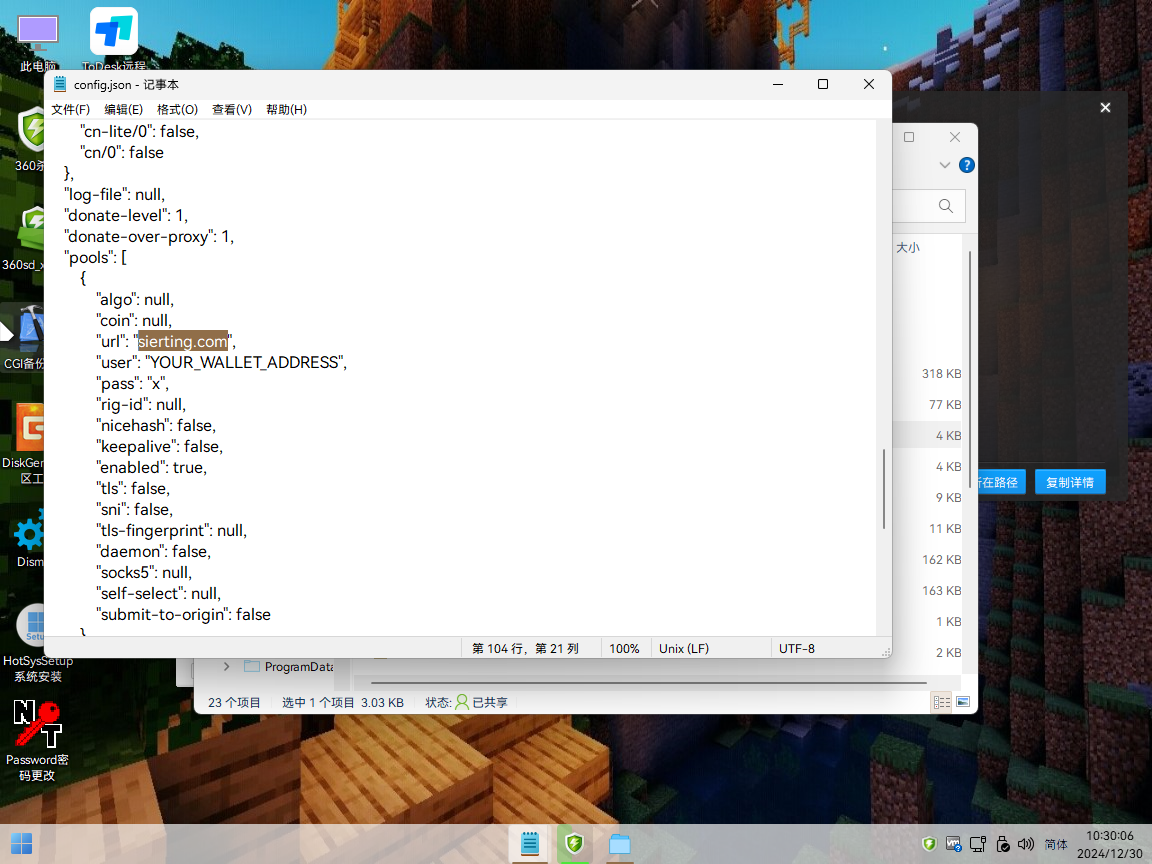
Task: Click the Notepad icon in the title bar
Action: 60,84
